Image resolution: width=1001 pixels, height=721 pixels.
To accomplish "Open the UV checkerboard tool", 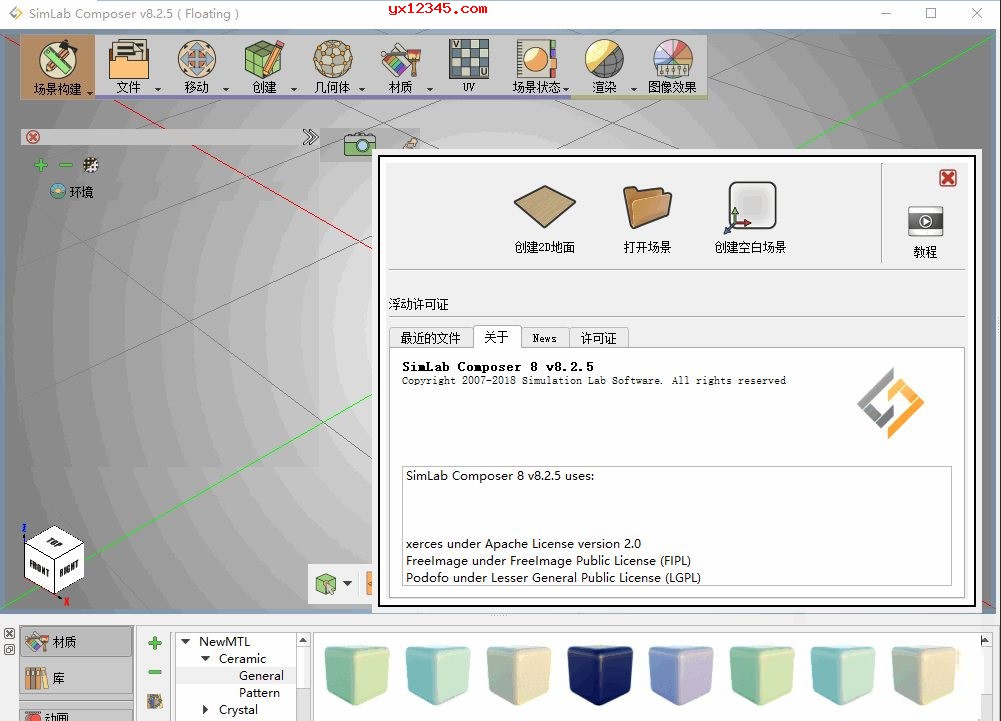I will [x=469, y=58].
